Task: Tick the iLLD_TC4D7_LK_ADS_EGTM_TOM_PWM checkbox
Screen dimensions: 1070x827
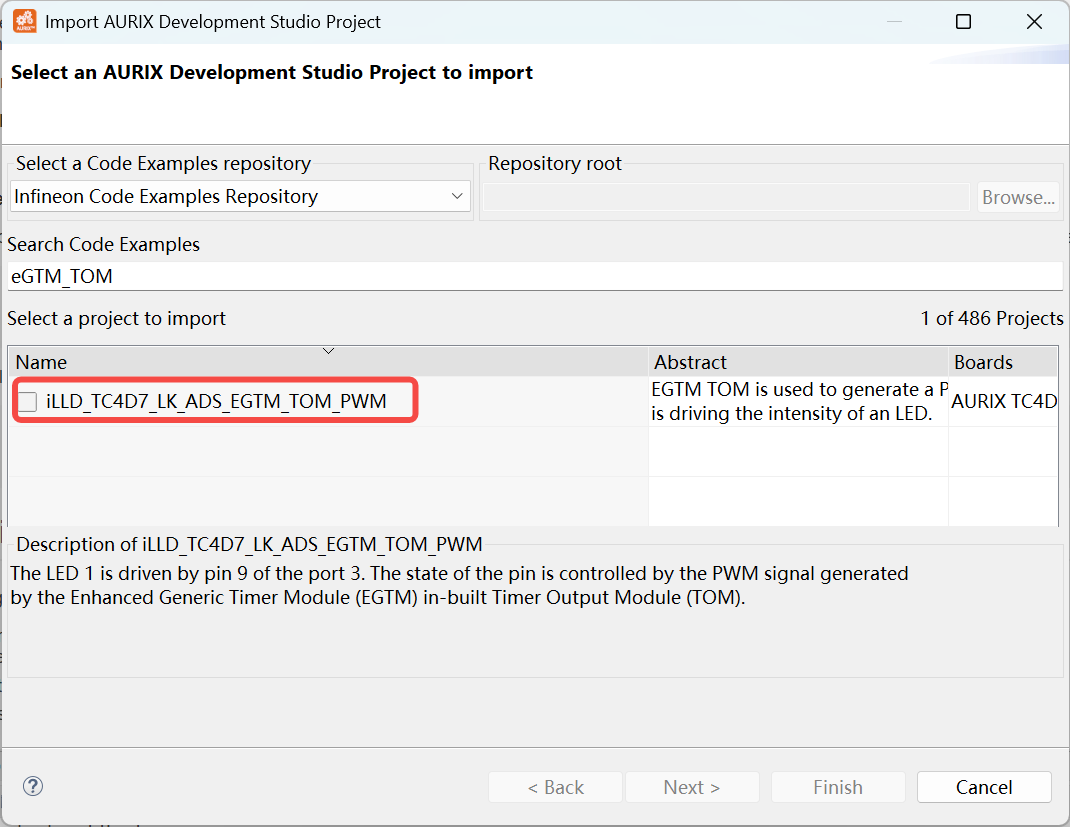Action: pyautogui.click(x=28, y=402)
